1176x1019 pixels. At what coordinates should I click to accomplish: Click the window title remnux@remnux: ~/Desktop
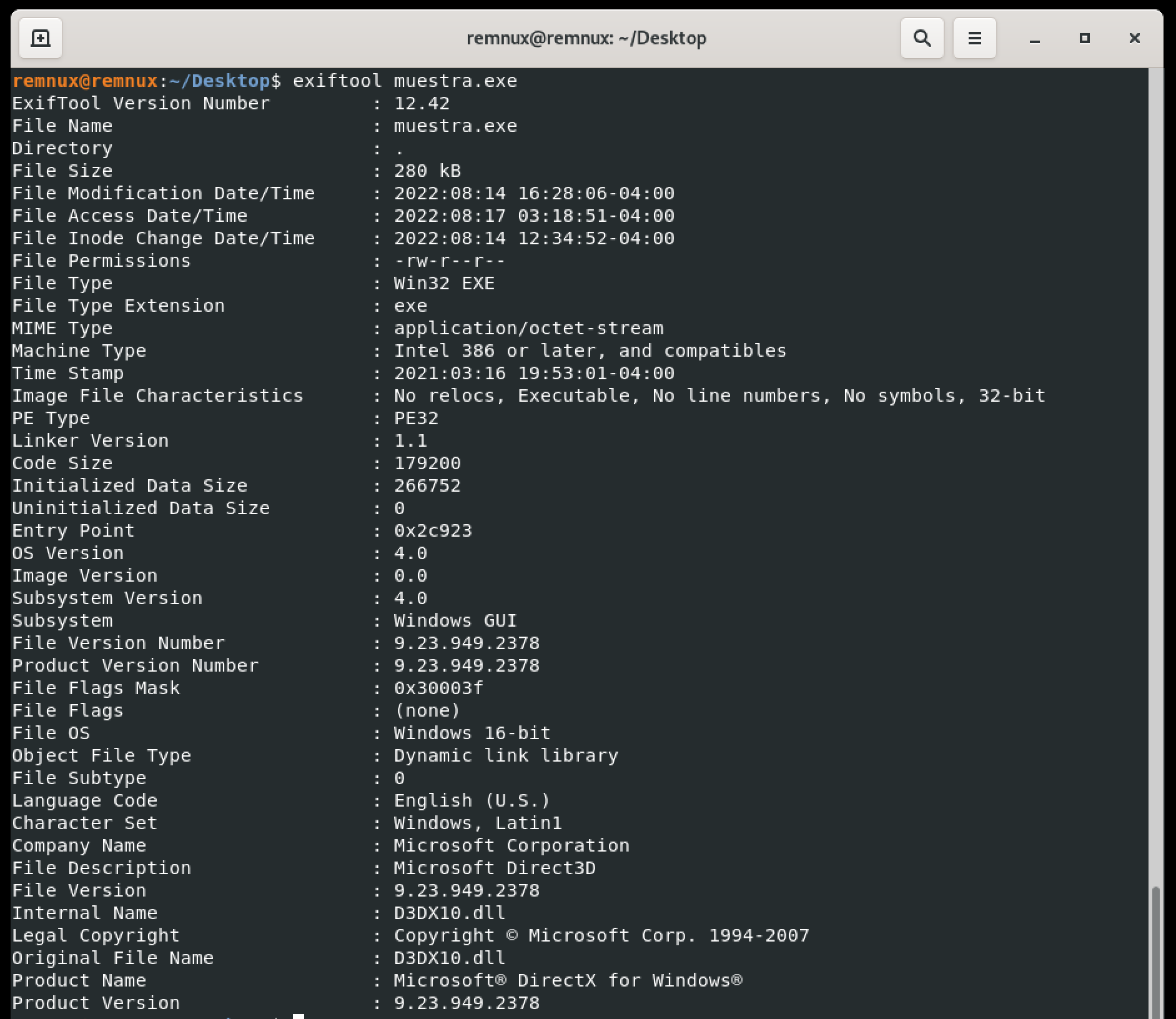[586, 38]
